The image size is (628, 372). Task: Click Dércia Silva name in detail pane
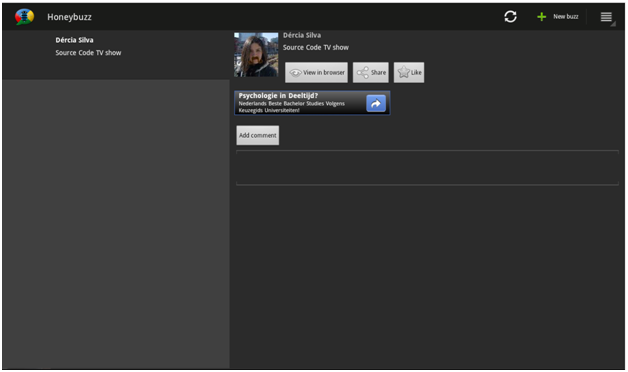pyautogui.click(x=302, y=35)
